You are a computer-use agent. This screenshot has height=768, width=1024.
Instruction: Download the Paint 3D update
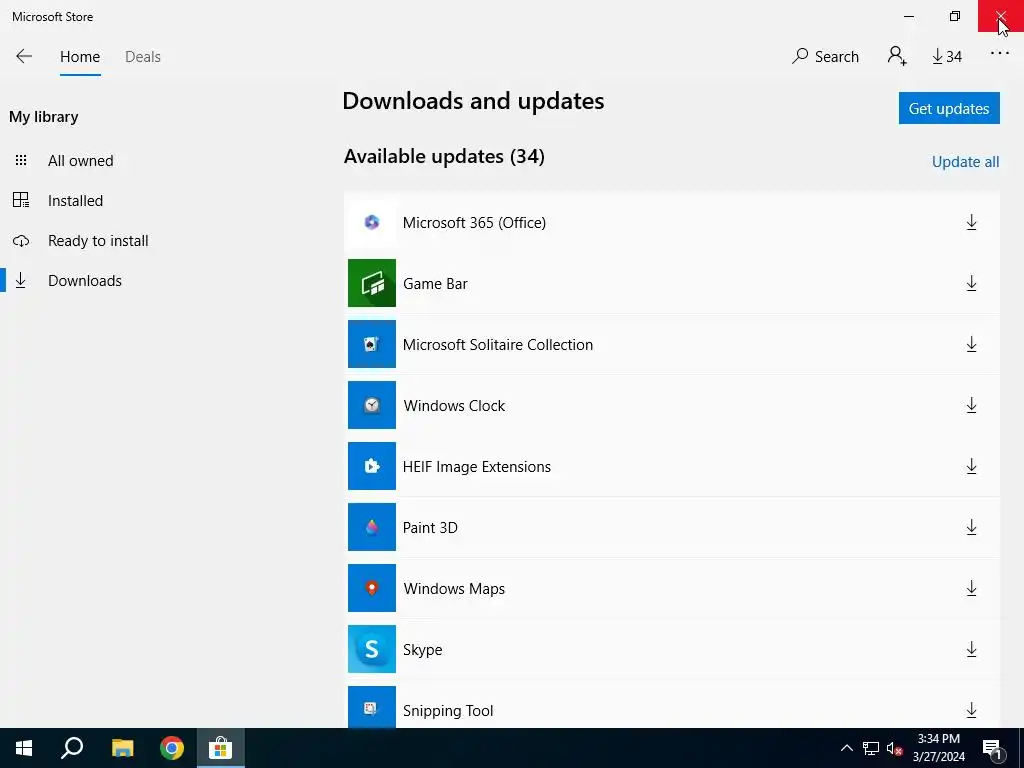971,528
